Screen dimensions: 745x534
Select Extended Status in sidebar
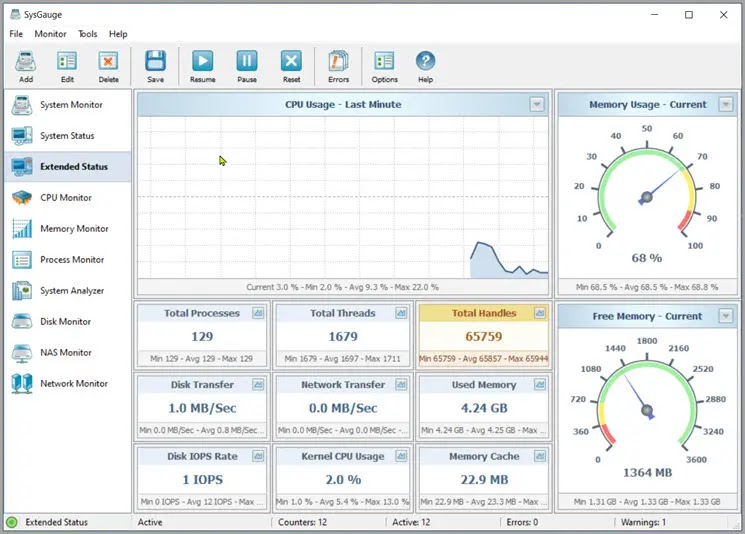(x=68, y=167)
